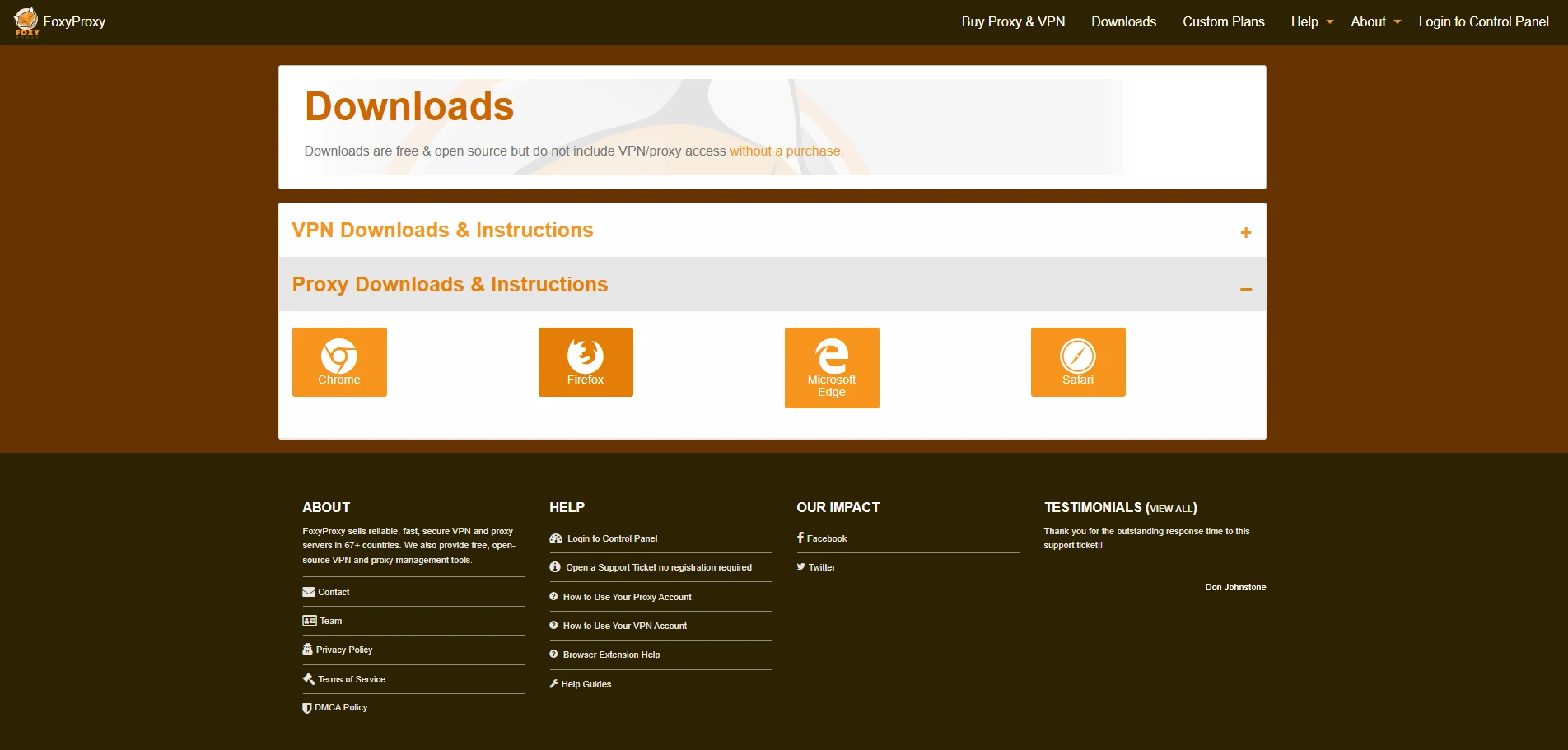The width and height of the screenshot is (1568, 750).
Task: Open the Downloads nav item
Action: pyautogui.click(x=1123, y=22)
